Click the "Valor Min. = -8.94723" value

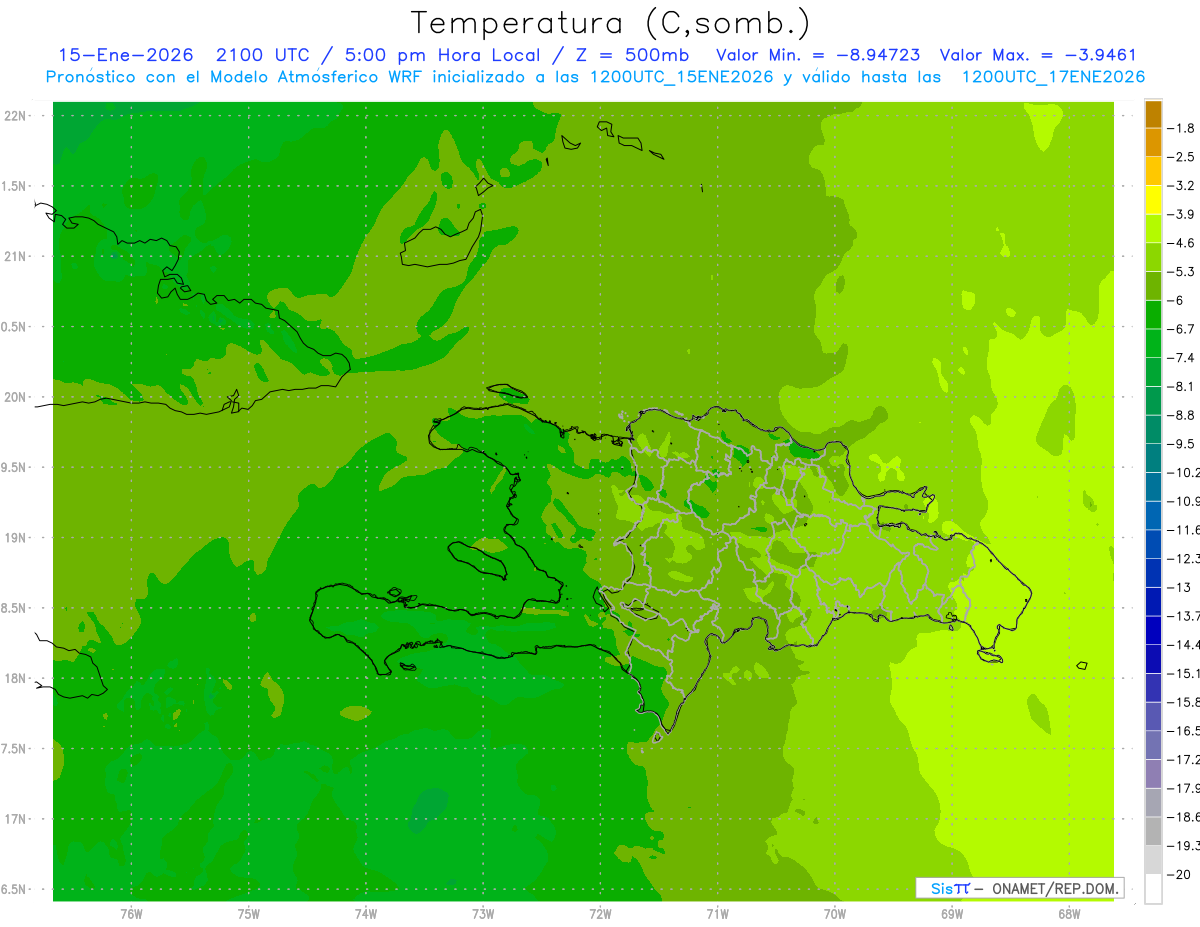tap(819, 55)
